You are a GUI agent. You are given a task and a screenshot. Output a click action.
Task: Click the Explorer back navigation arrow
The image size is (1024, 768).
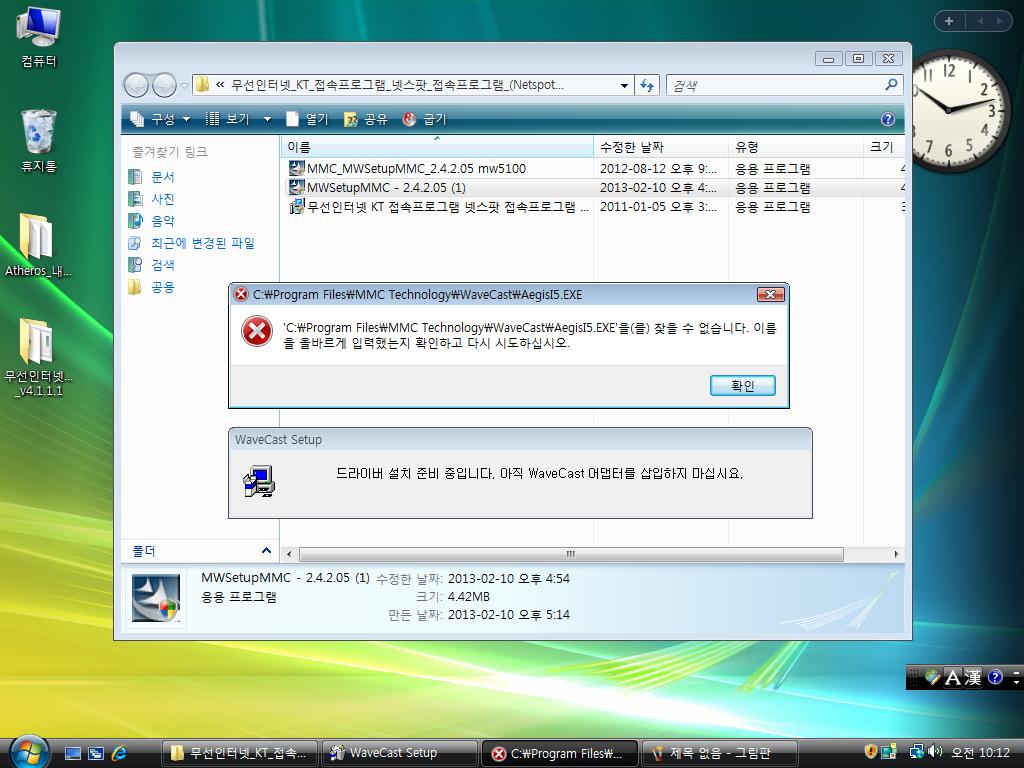tap(136, 85)
